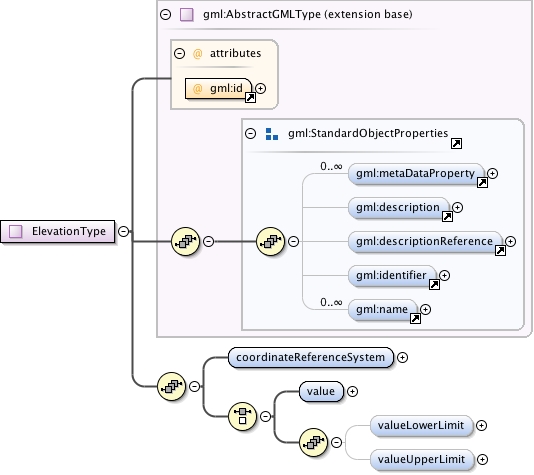
Task: Click the @ icon beside attributes
Action: click(x=198, y=54)
